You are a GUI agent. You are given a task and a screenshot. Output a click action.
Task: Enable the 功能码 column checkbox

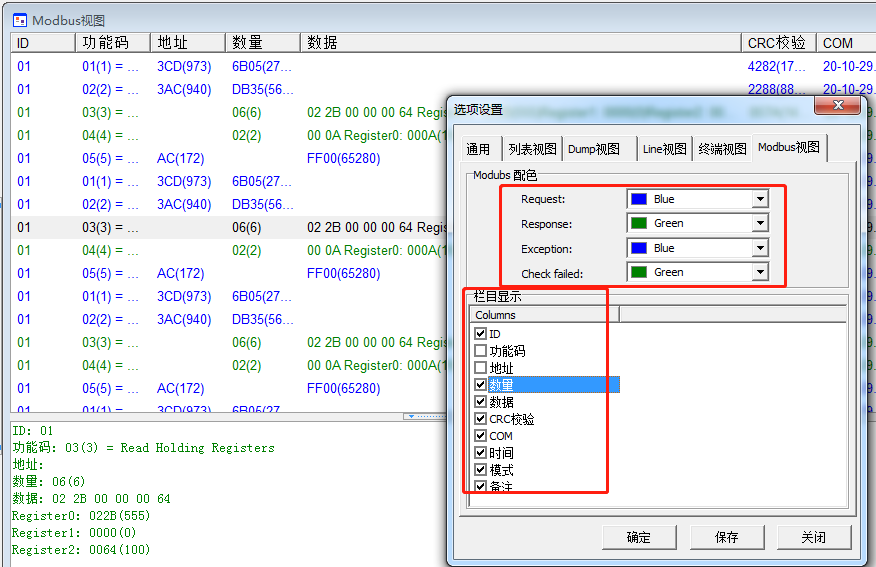pyautogui.click(x=481, y=351)
